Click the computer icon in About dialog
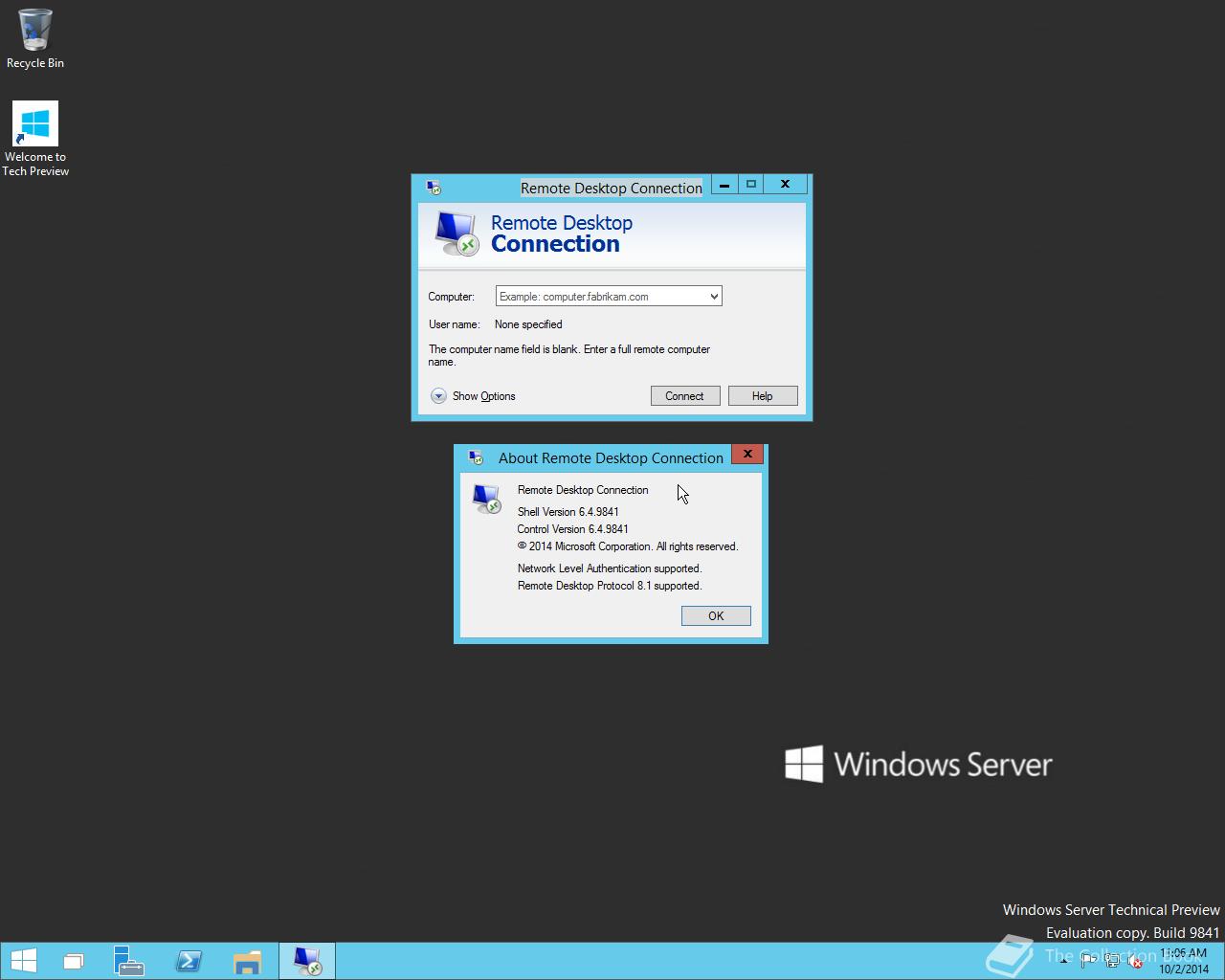1225x980 pixels. point(486,499)
